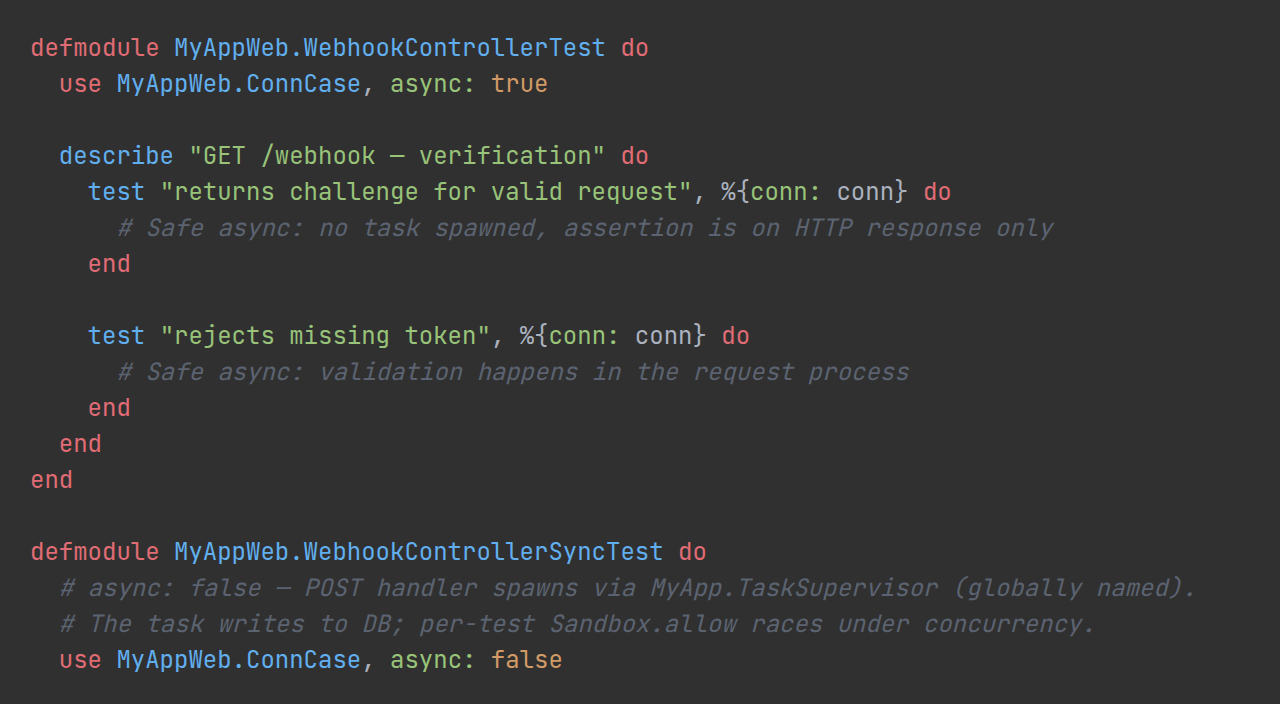Click the "do" keyword after the describe string

[635, 156]
